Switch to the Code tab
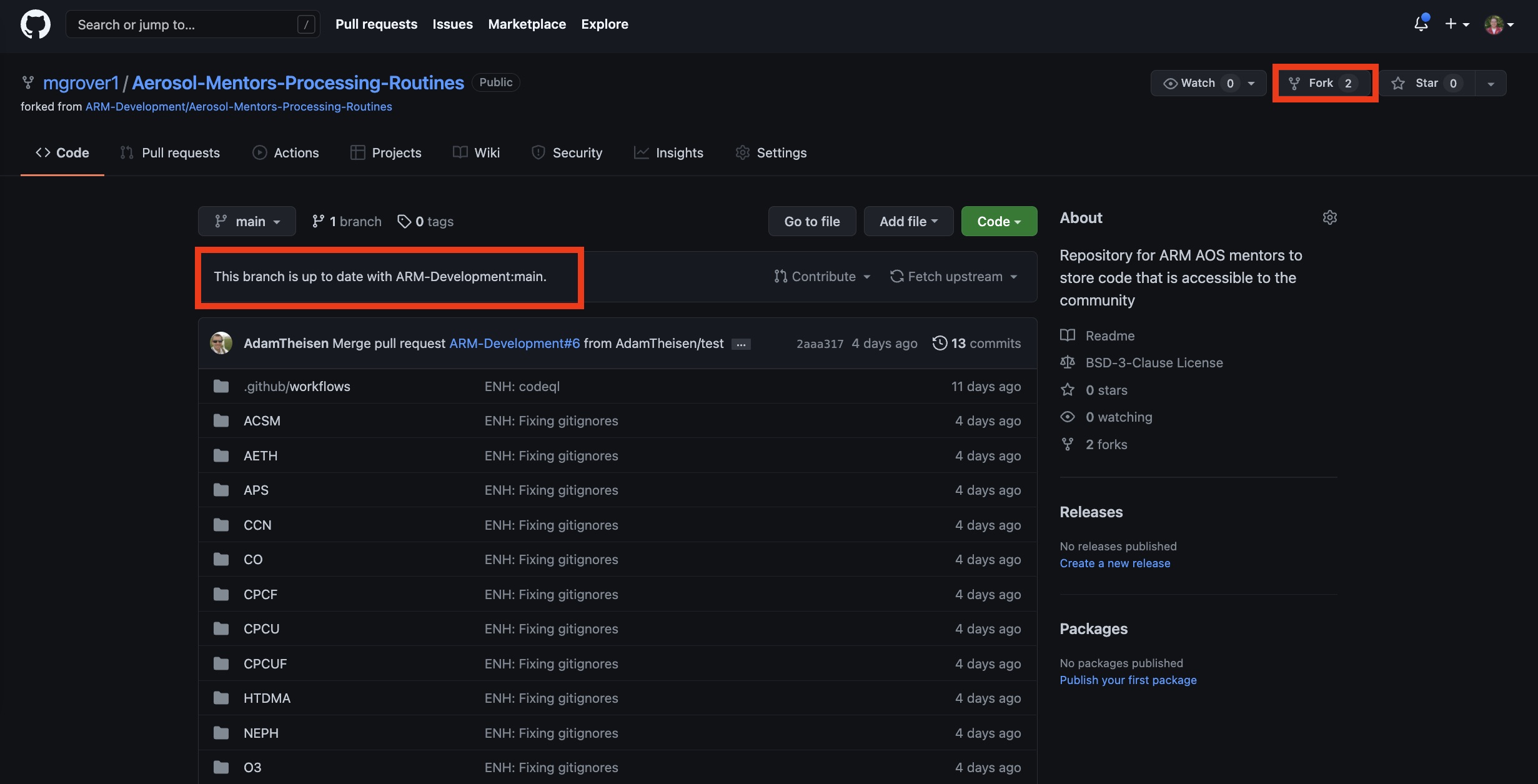1538x784 pixels. [x=62, y=152]
